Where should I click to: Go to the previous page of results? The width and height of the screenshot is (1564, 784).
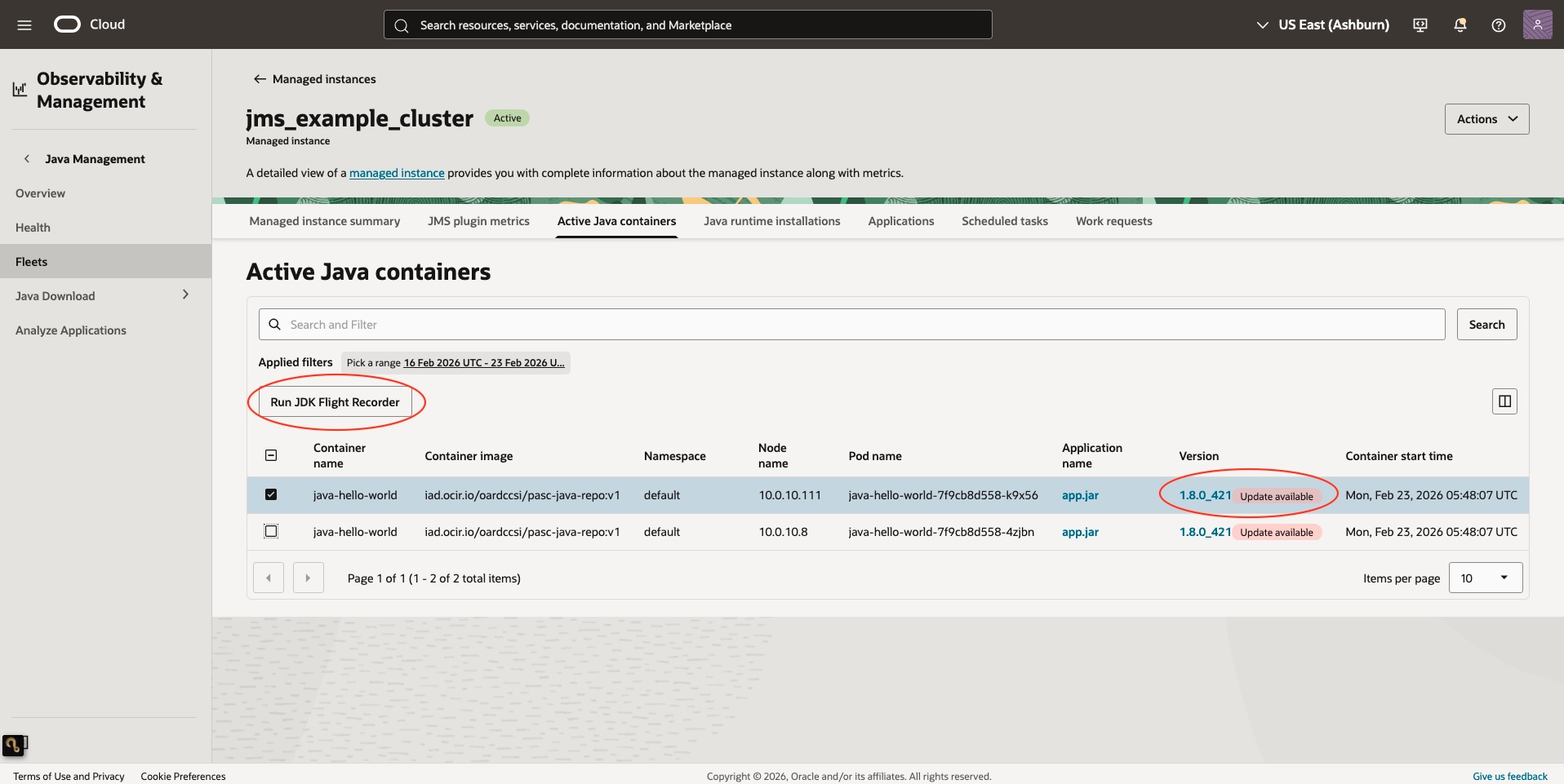(269, 578)
